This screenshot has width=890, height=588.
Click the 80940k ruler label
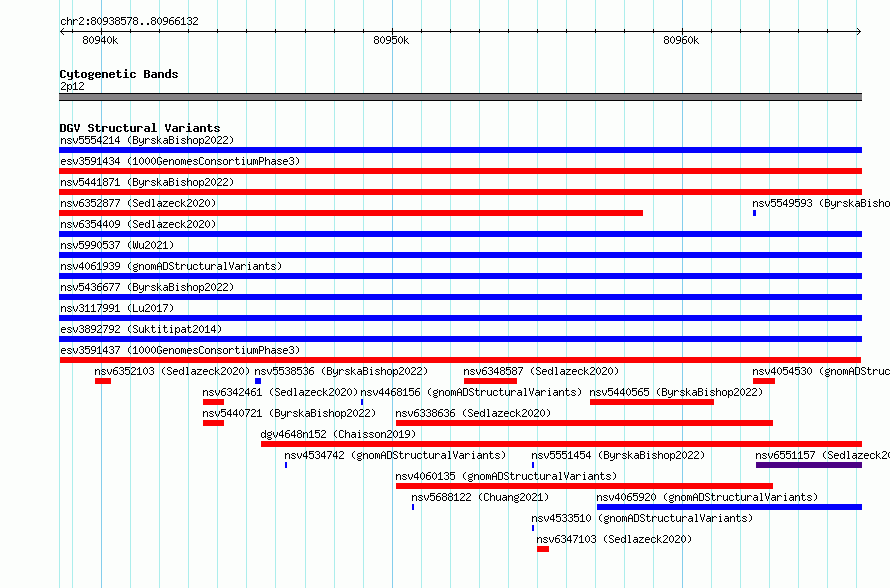pyautogui.click(x=100, y=40)
